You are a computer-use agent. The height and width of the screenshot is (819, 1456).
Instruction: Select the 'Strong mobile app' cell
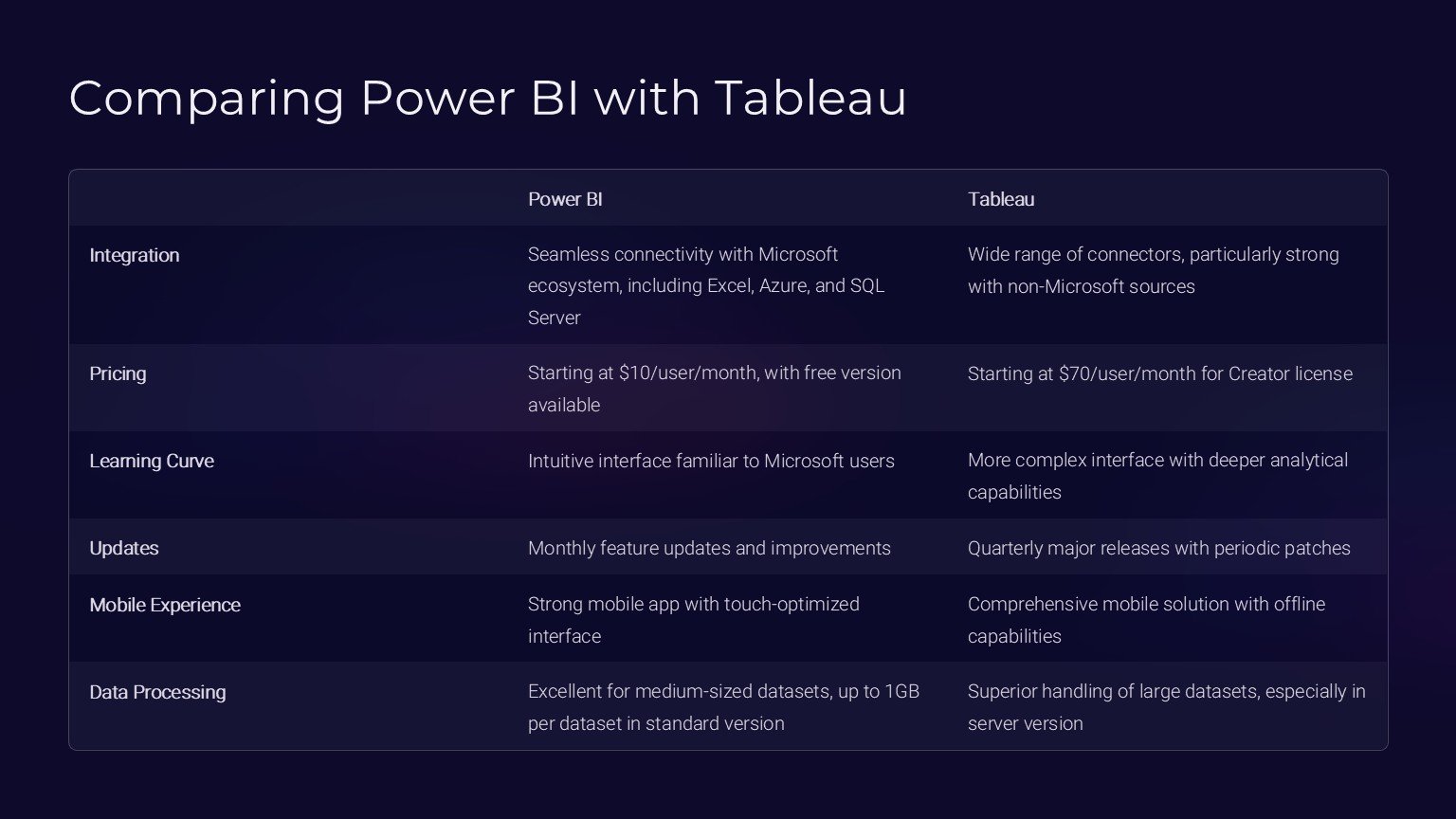693,620
